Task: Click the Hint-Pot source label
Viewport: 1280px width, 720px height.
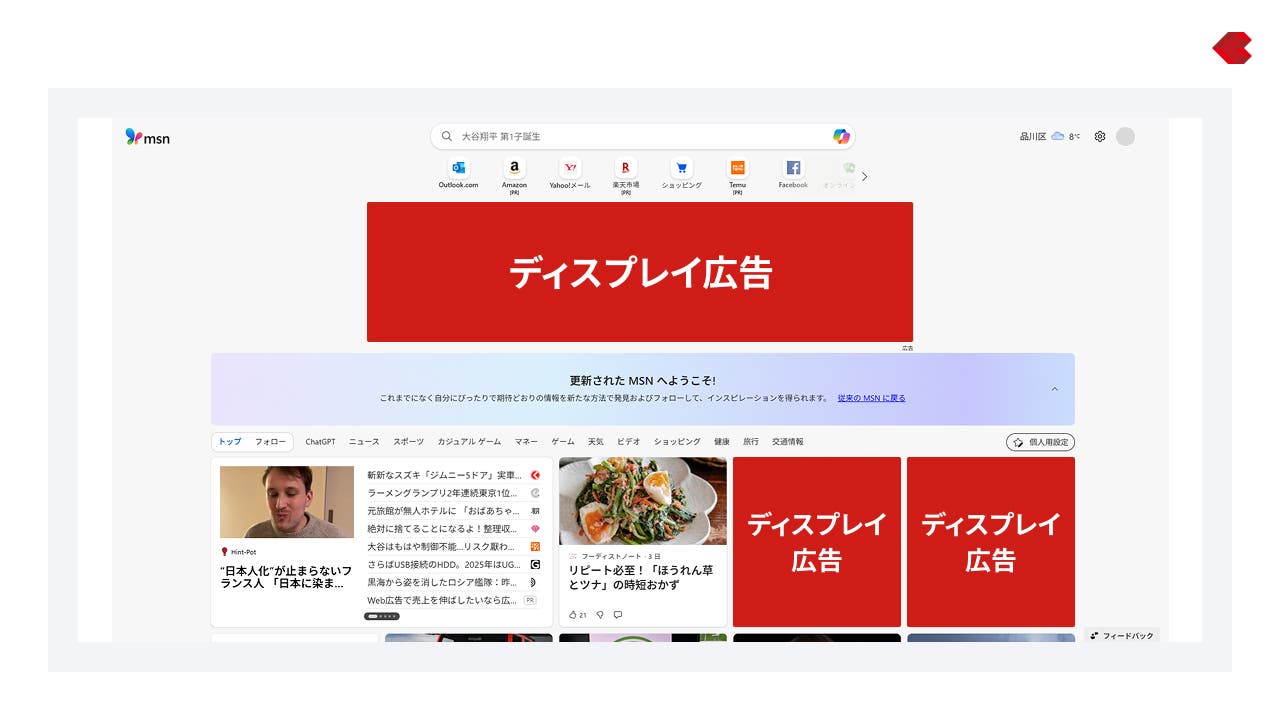Action: pos(241,551)
